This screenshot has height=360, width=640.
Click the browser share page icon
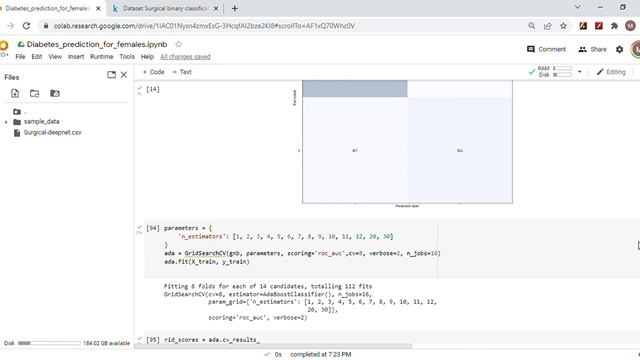pos(547,26)
